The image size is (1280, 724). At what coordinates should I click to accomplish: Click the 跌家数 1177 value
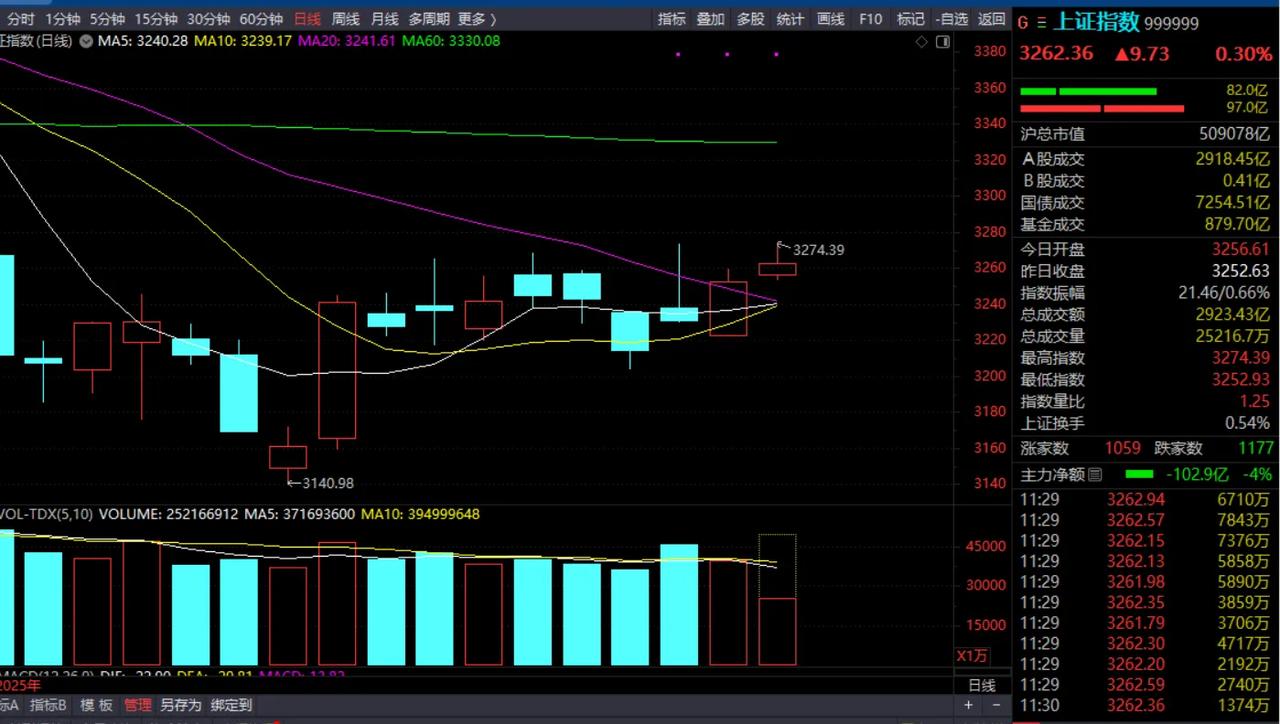pyautogui.click(x=1254, y=449)
